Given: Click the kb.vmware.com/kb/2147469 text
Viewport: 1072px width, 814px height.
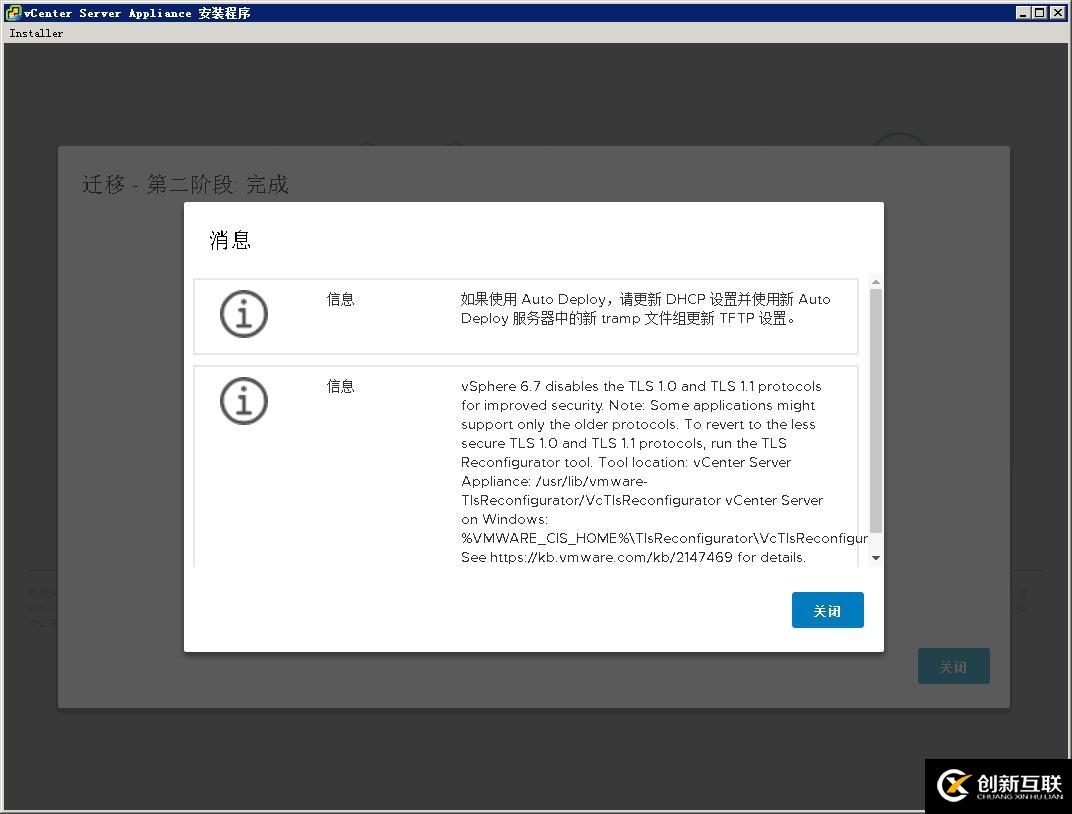Looking at the screenshot, I should tap(611, 557).
